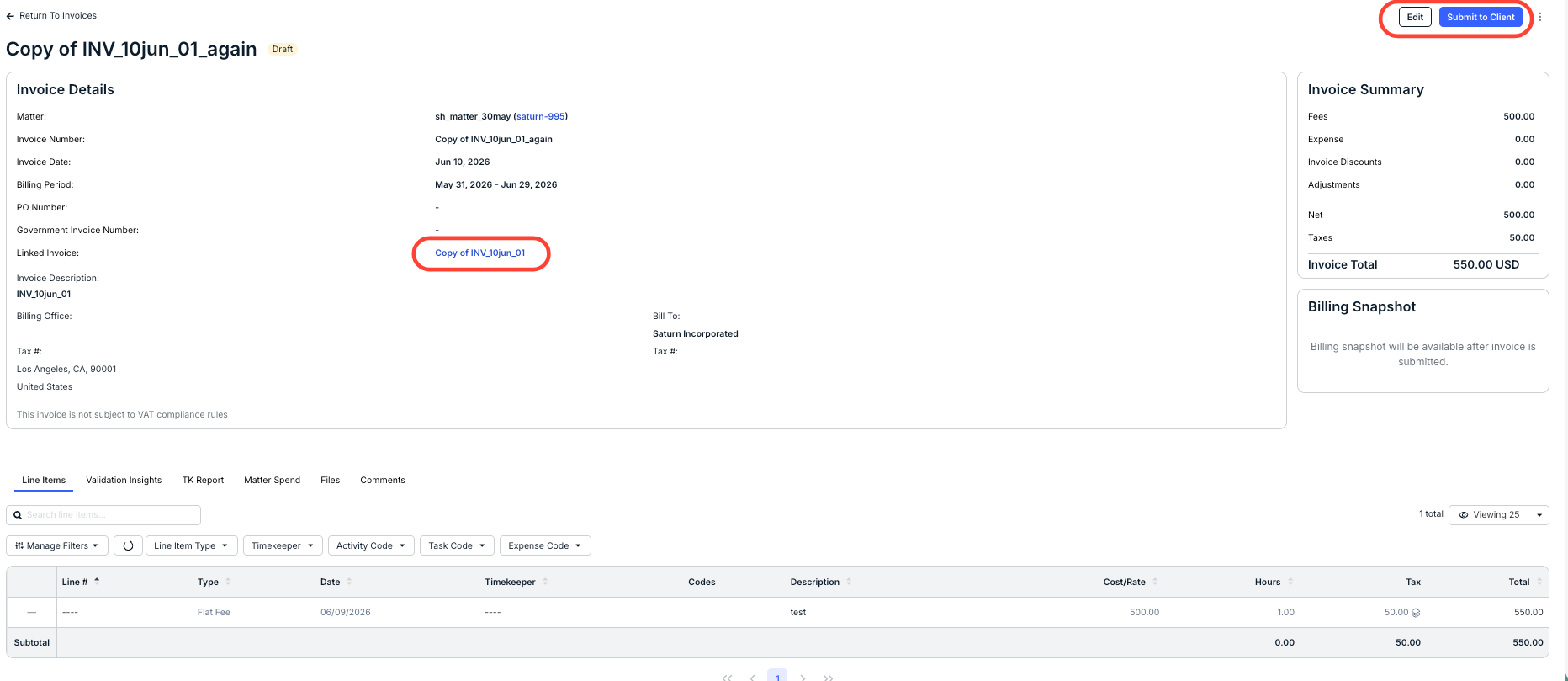Sort line items by the Line # column arrow

click(x=97, y=582)
